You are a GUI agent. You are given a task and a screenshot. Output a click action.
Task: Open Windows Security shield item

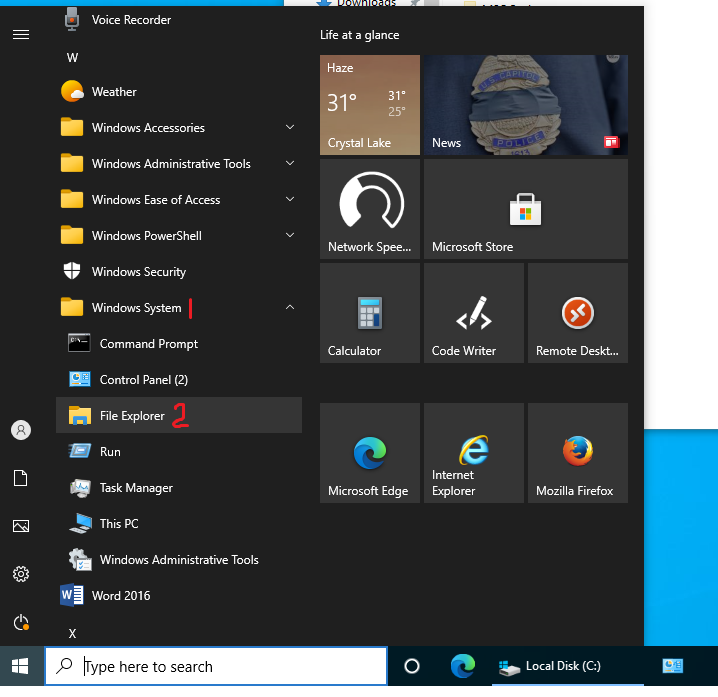point(179,272)
